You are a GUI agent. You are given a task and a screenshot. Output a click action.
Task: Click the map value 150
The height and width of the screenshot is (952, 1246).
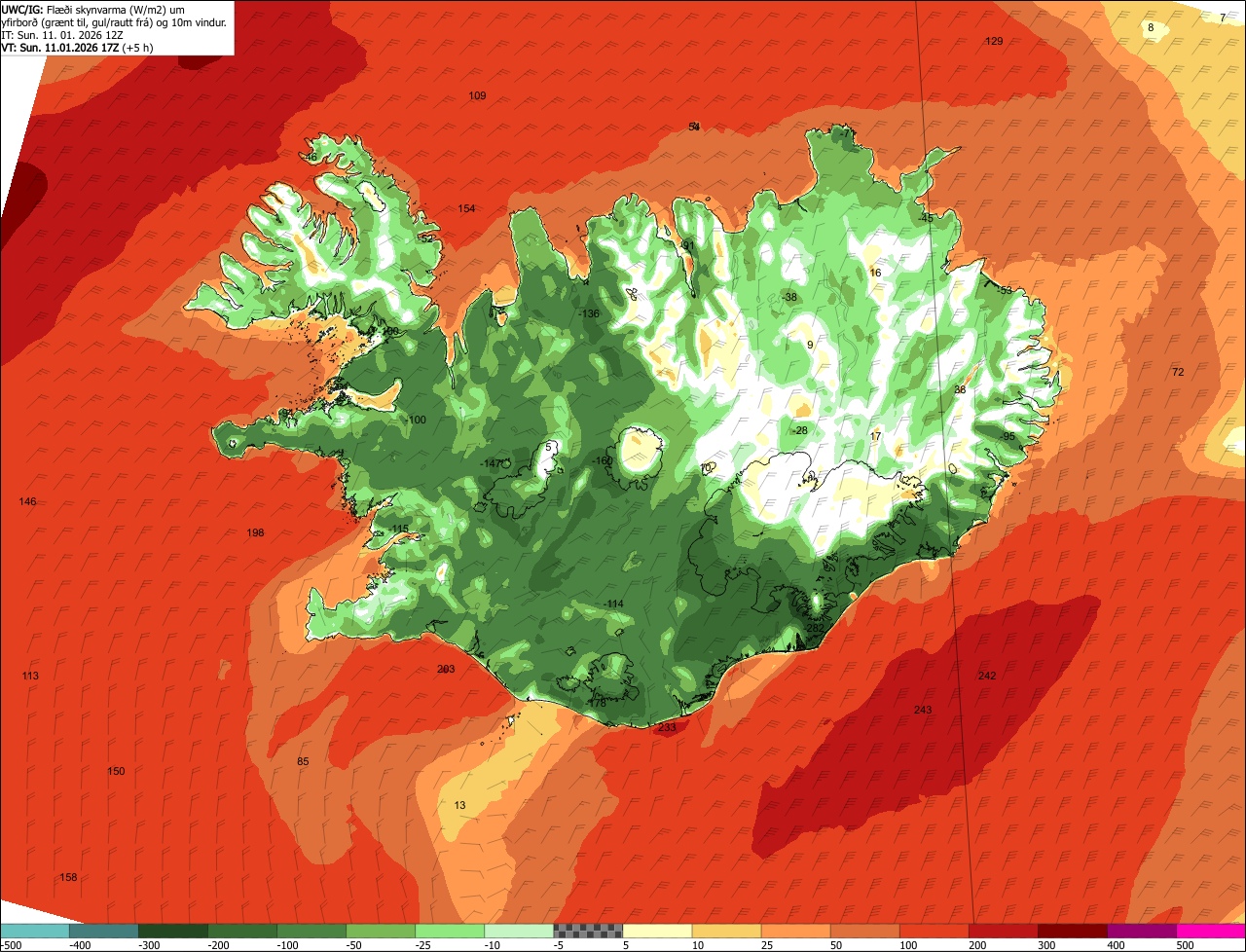click(x=116, y=771)
